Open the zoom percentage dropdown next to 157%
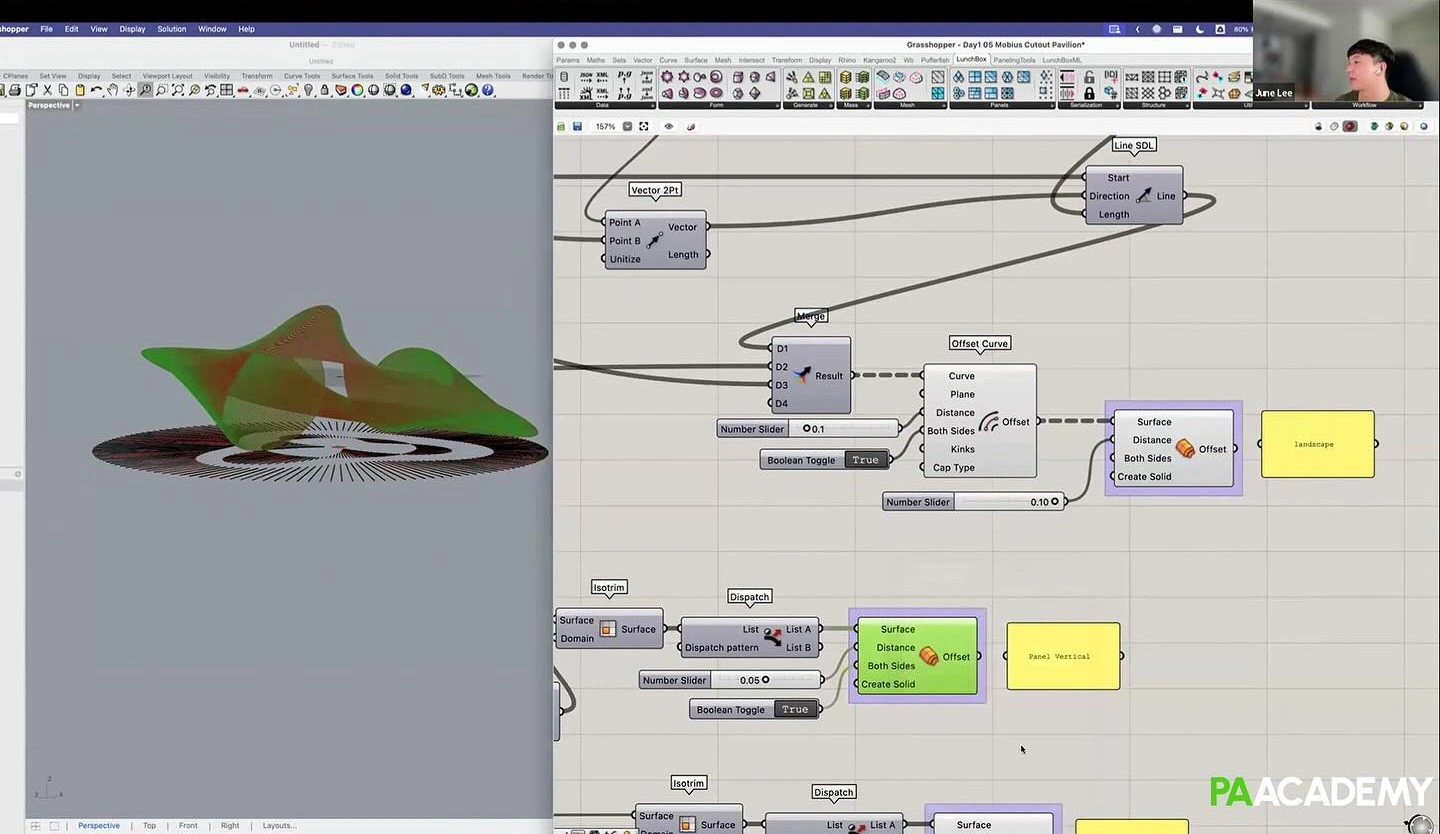 [627, 126]
